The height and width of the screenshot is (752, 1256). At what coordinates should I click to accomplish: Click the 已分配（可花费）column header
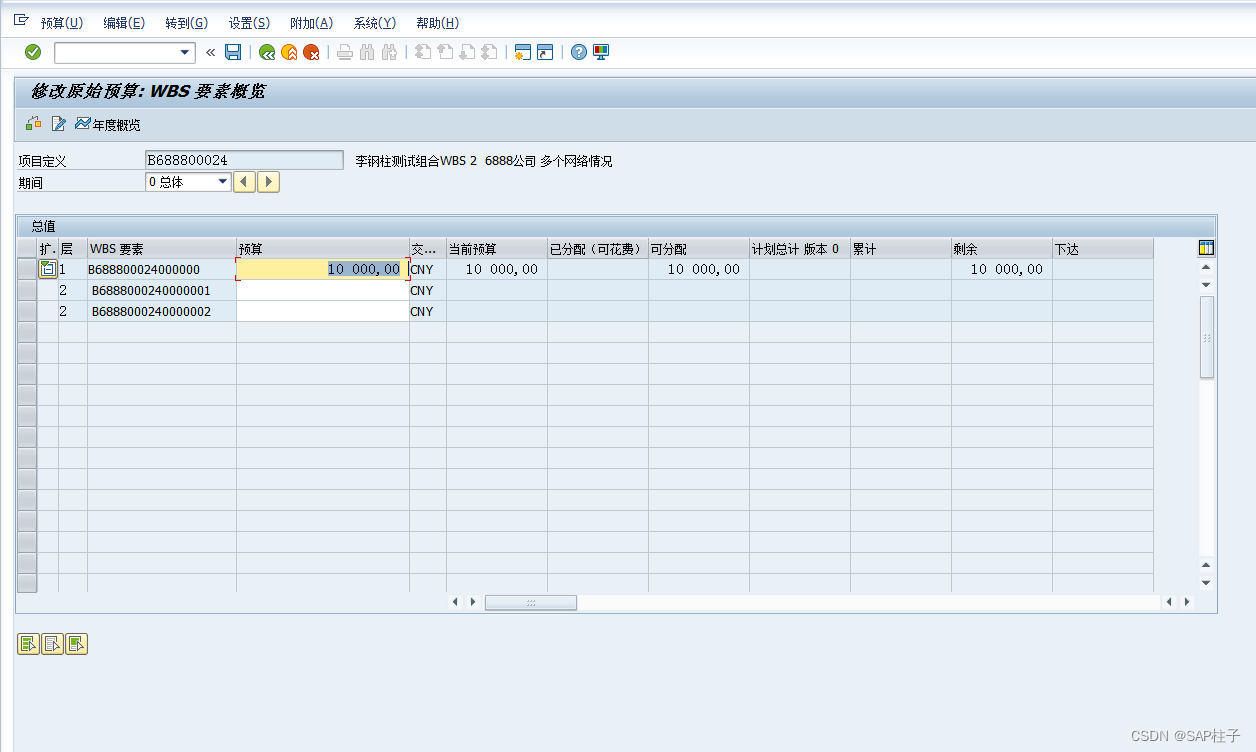coord(598,248)
